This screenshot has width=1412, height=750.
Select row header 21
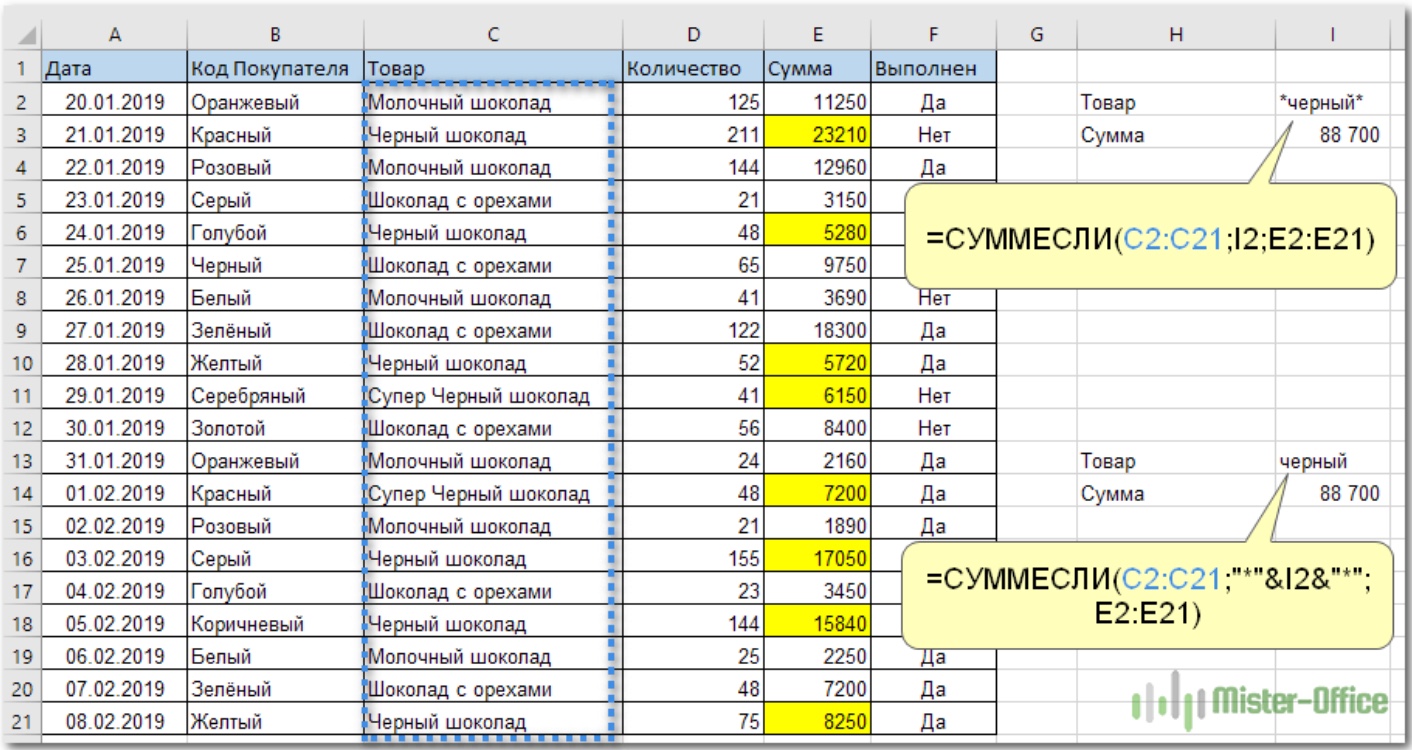tap(22, 722)
